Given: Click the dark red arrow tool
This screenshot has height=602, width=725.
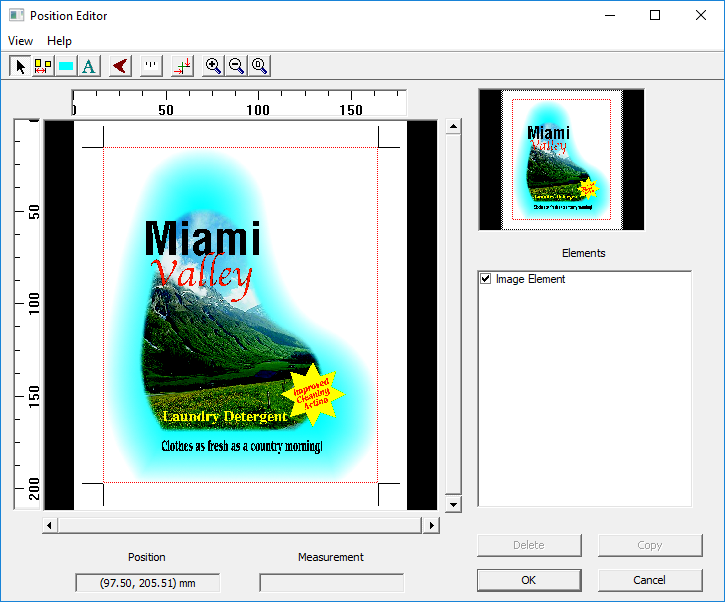Looking at the screenshot, I should 120,66.
